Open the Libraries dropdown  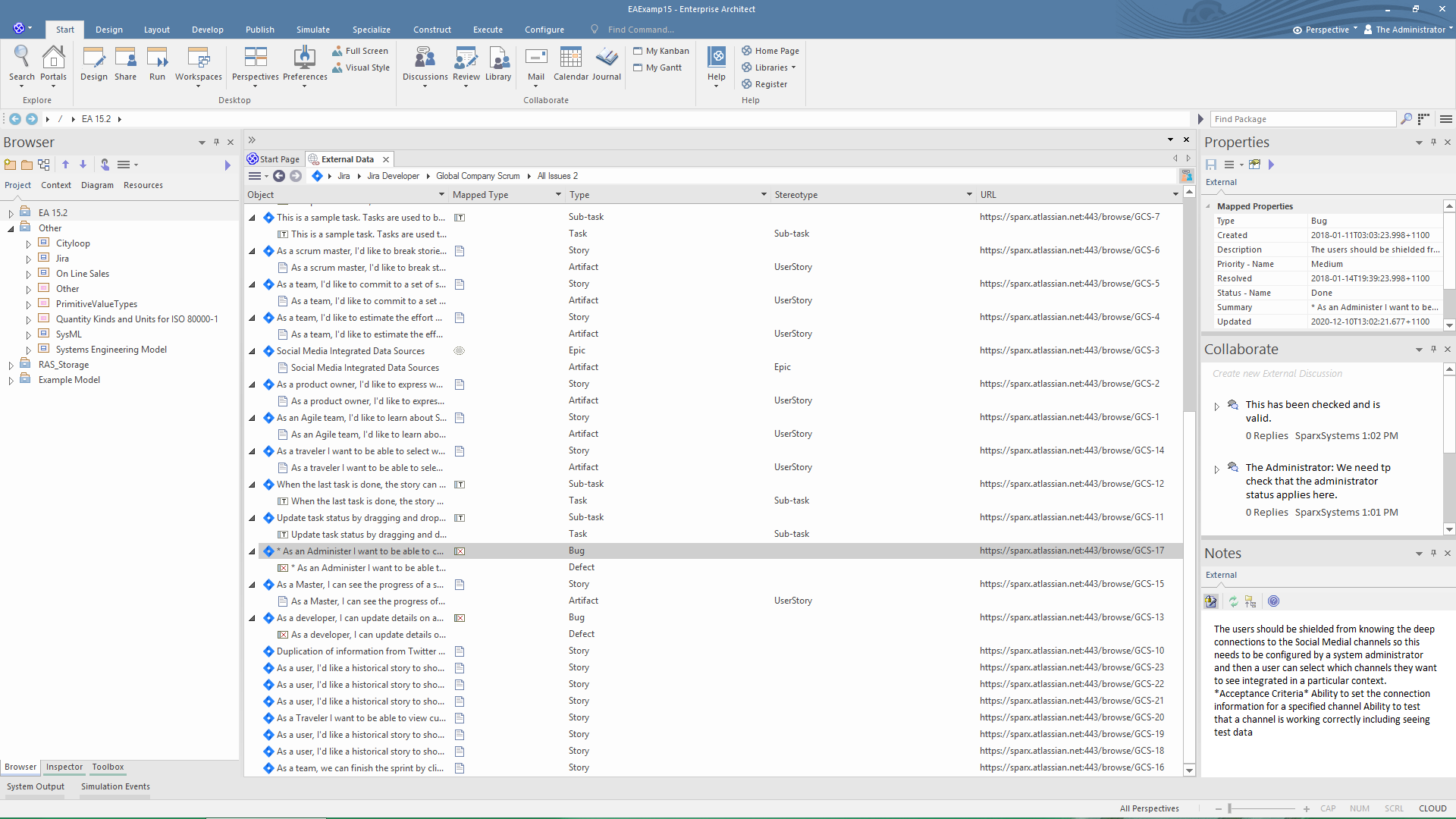[769, 67]
